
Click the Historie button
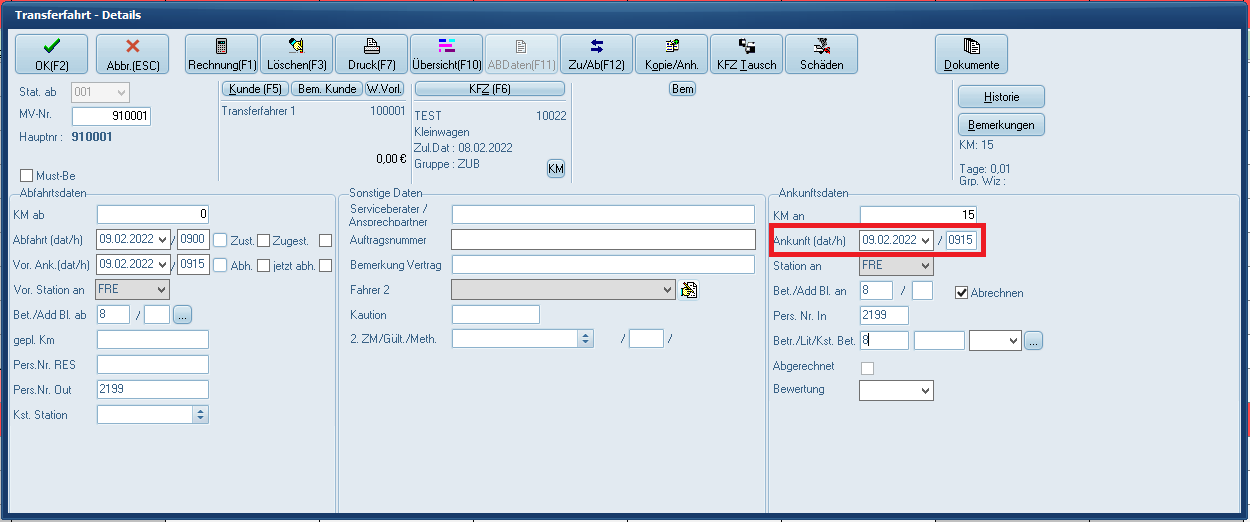point(1001,97)
